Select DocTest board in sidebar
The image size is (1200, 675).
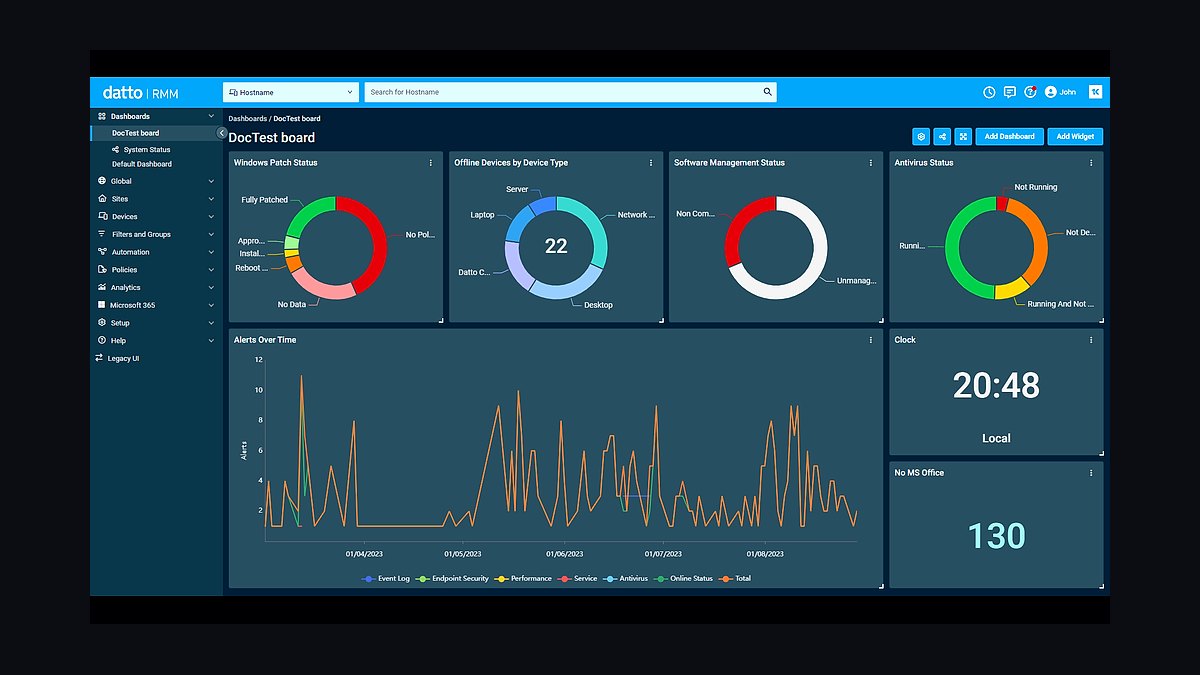(x=135, y=133)
